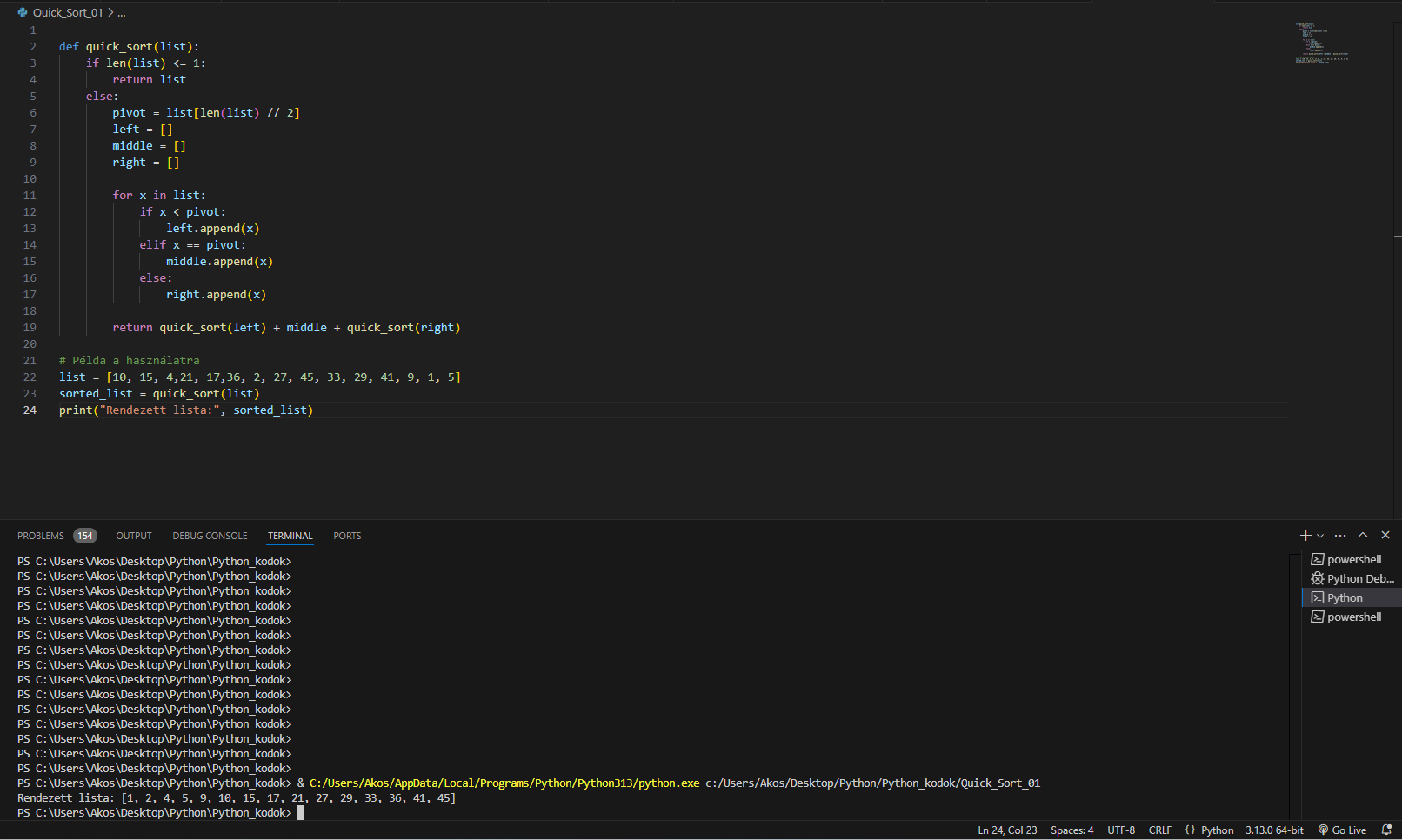The height and width of the screenshot is (840, 1402).
Task: Start Go Live server
Action: [x=1342, y=830]
